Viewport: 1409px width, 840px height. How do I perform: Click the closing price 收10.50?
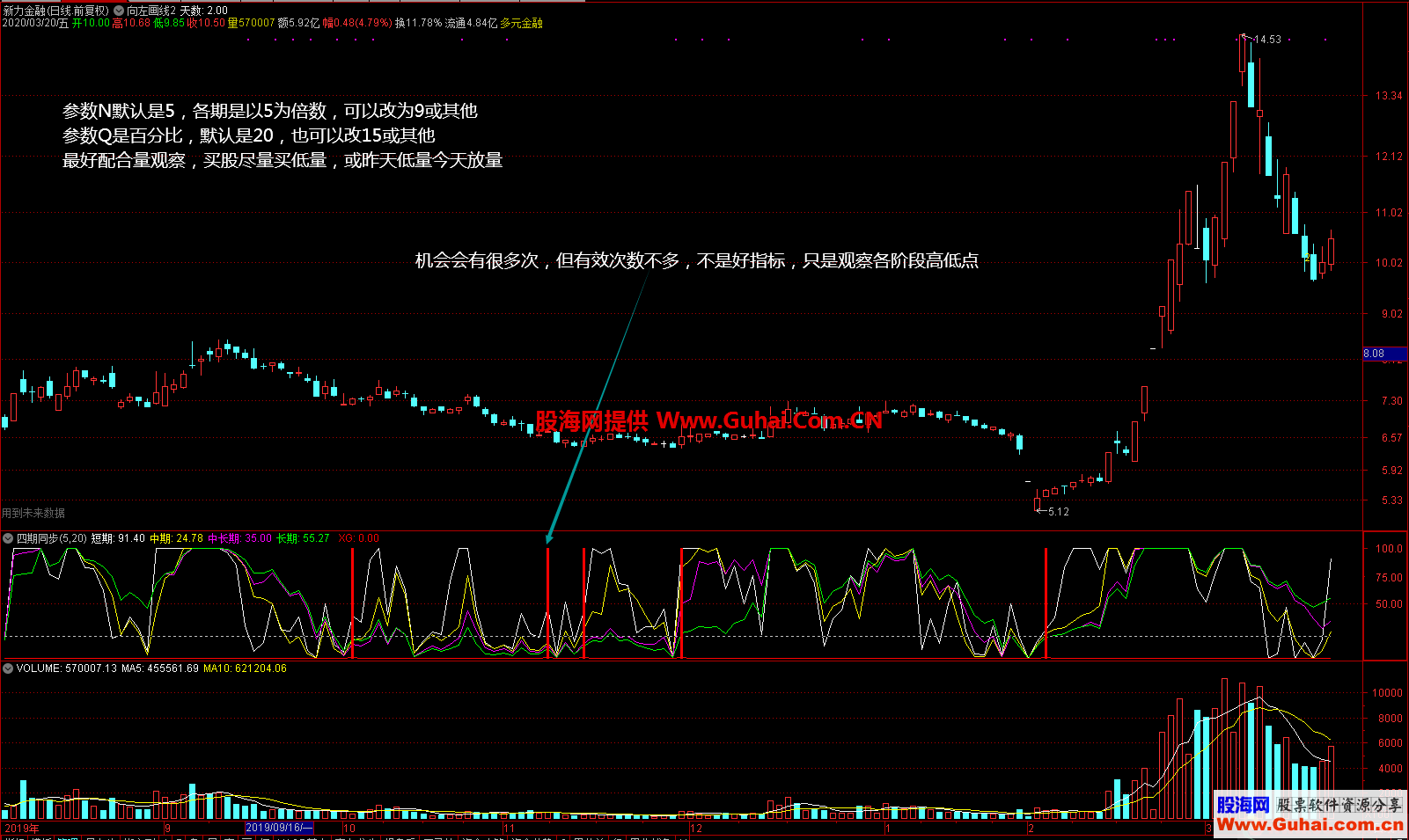pyautogui.click(x=206, y=23)
